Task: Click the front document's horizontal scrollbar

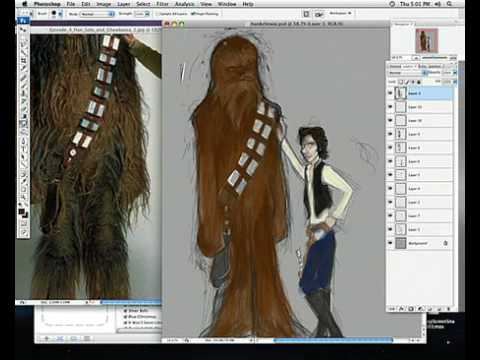Action: click(333, 340)
